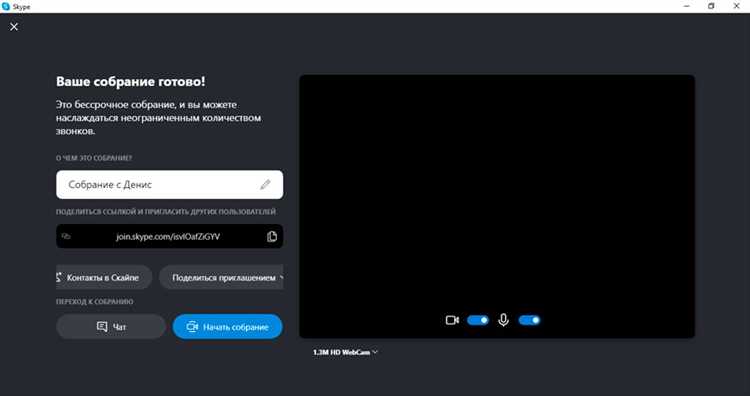Click the microphone icon in preview
This screenshot has width=750, height=396.
tap(503, 320)
